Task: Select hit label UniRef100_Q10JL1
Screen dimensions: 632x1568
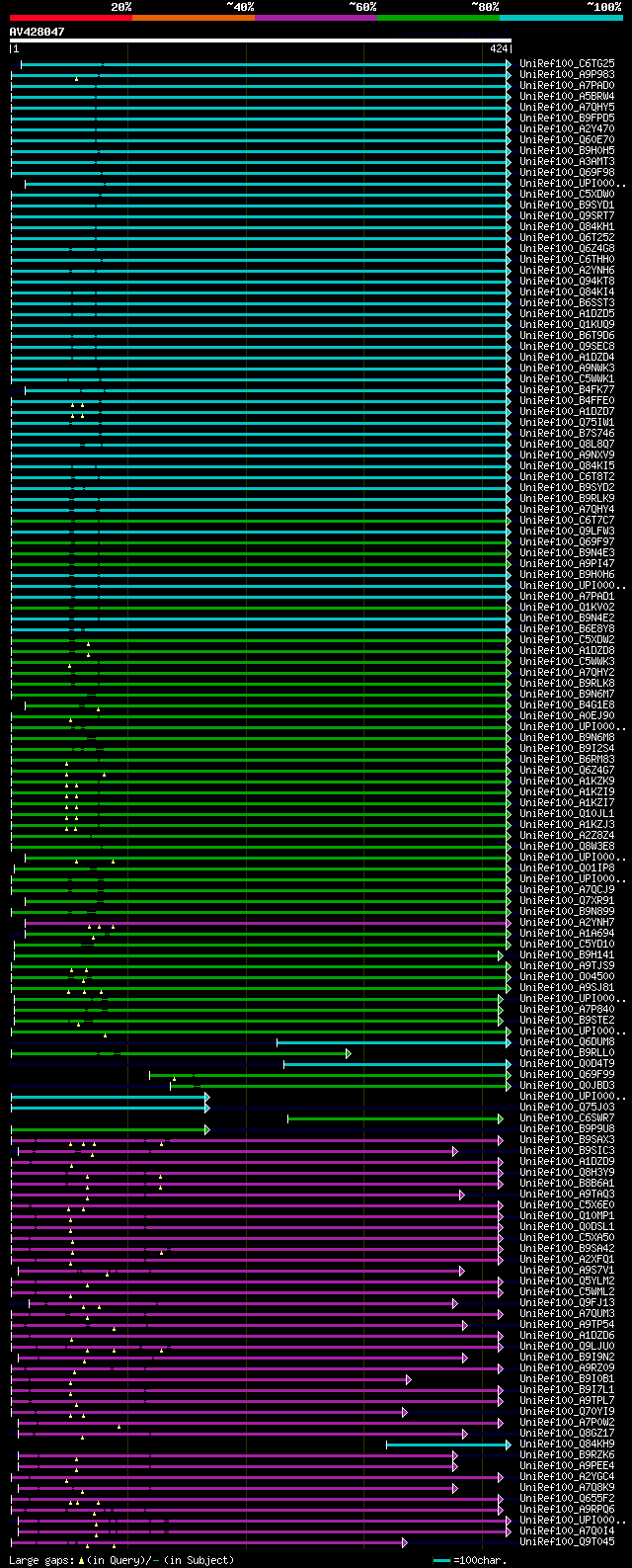Action: coord(567,813)
